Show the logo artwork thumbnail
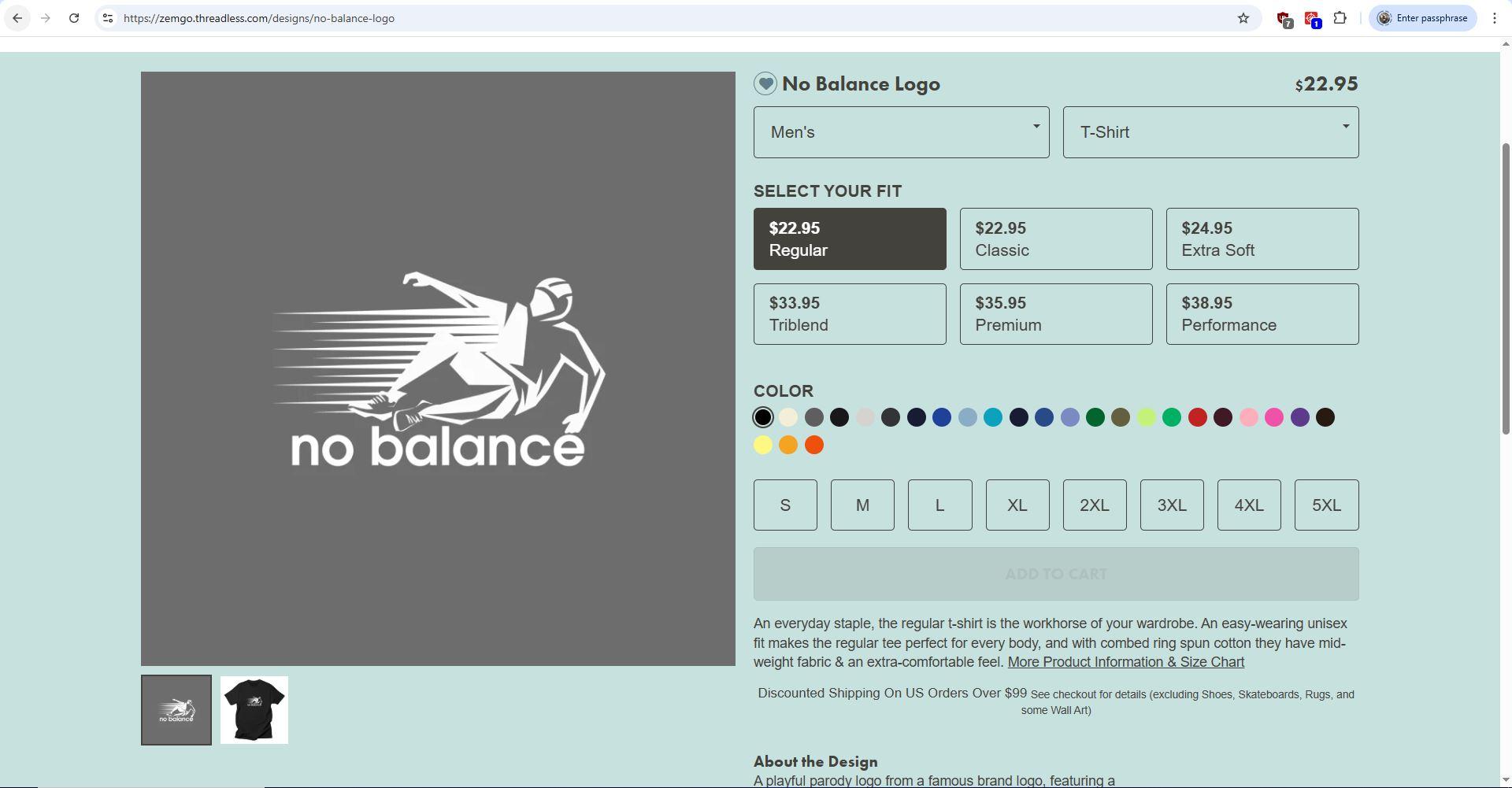Image resolution: width=1512 pixels, height=788 pixels. [176, 710]
